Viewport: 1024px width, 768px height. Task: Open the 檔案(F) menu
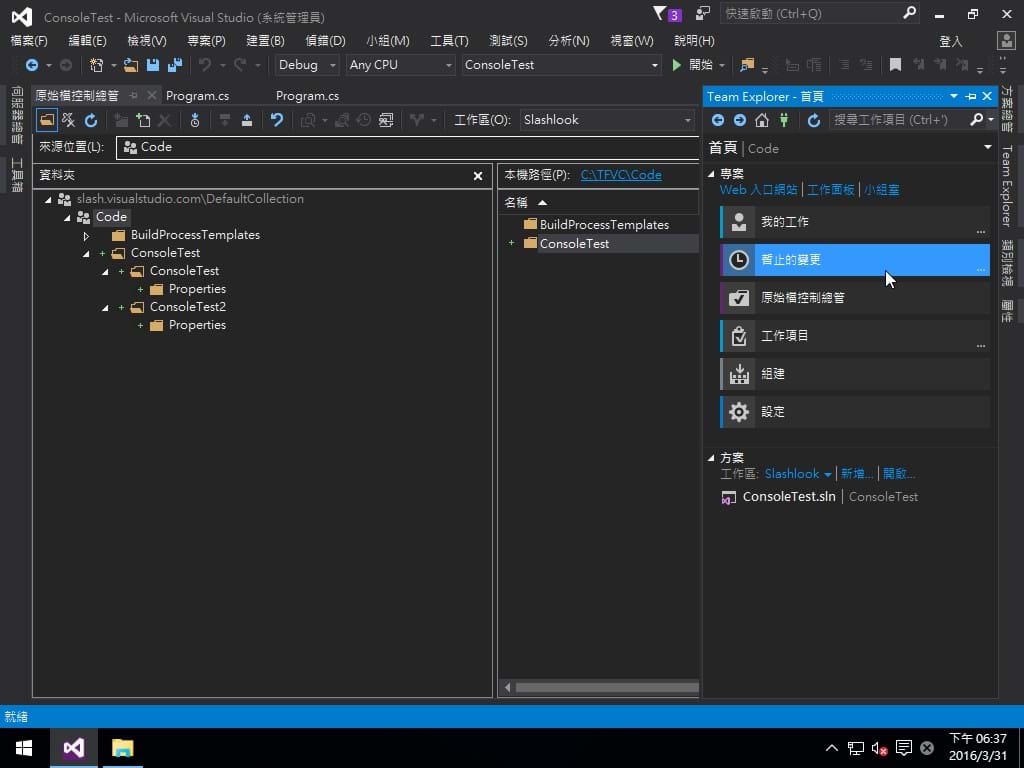click(x=29, y=40)
